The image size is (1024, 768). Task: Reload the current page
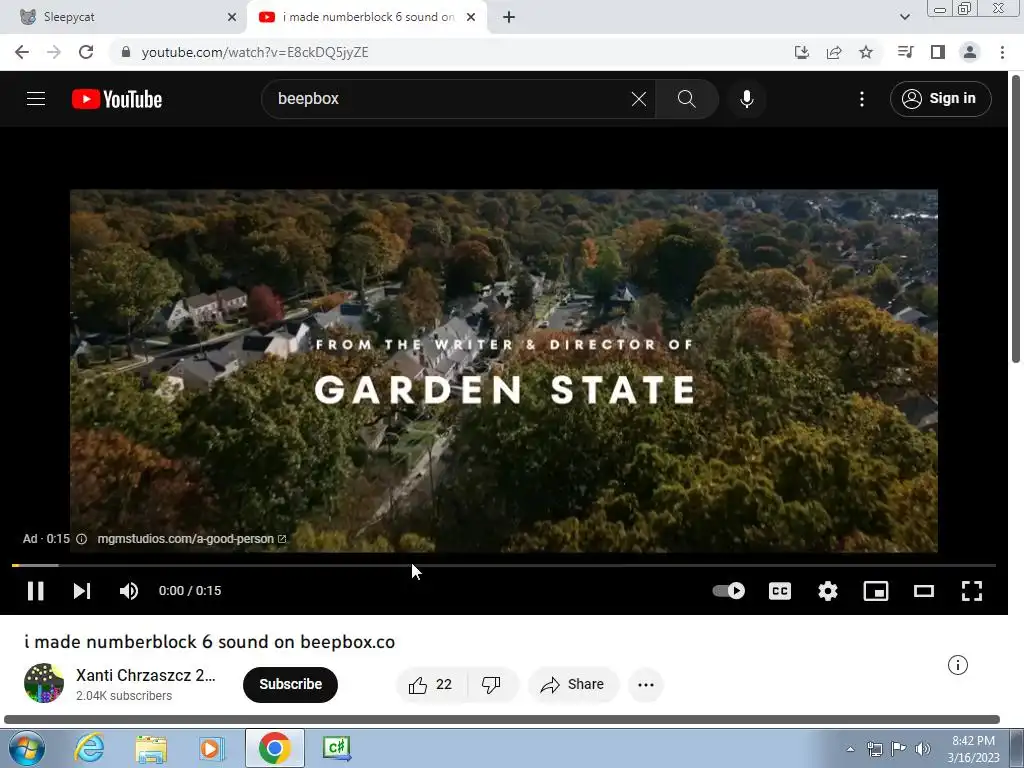86,52
